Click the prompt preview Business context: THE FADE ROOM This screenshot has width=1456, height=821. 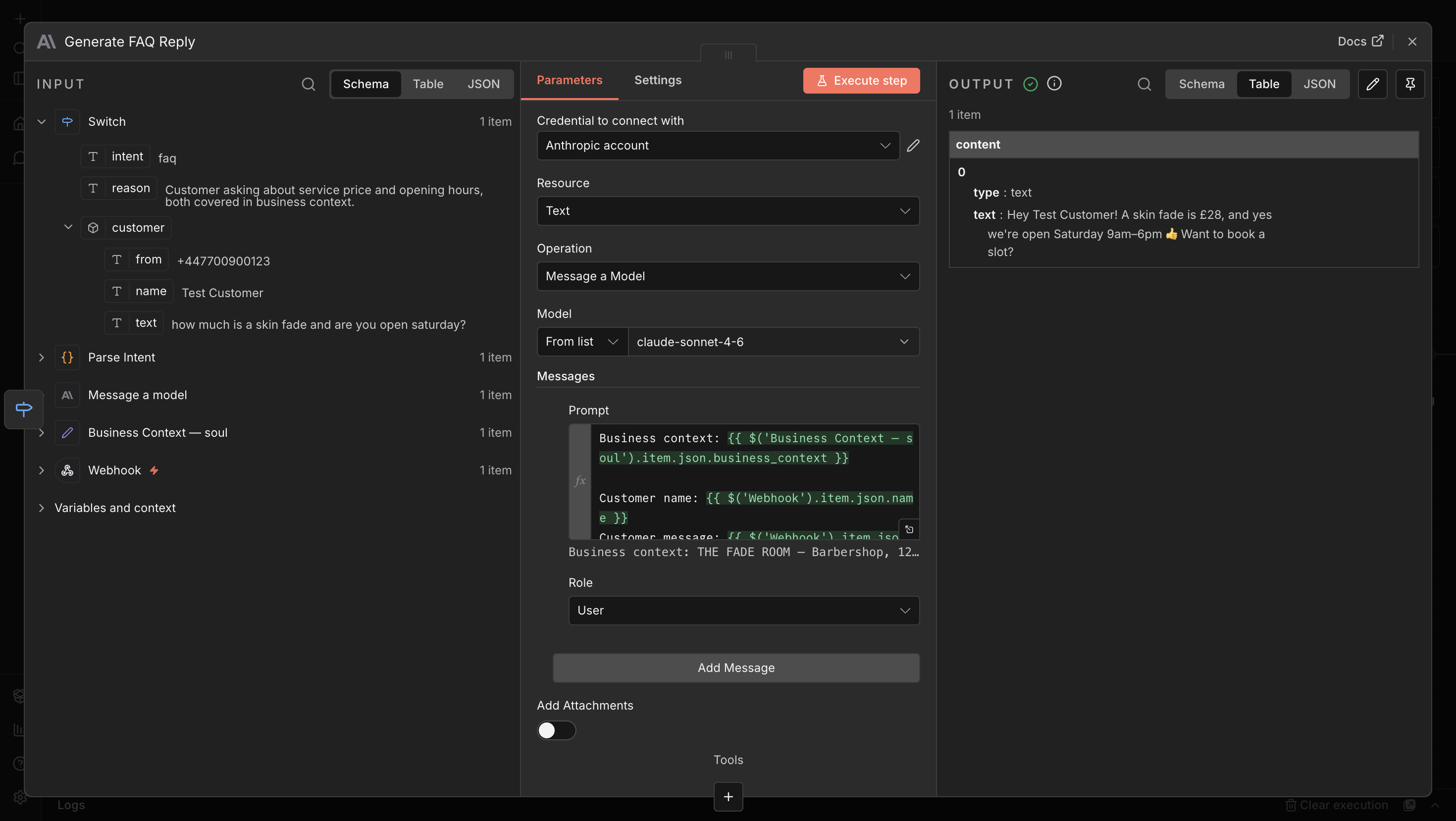click(x=744, y=552)
